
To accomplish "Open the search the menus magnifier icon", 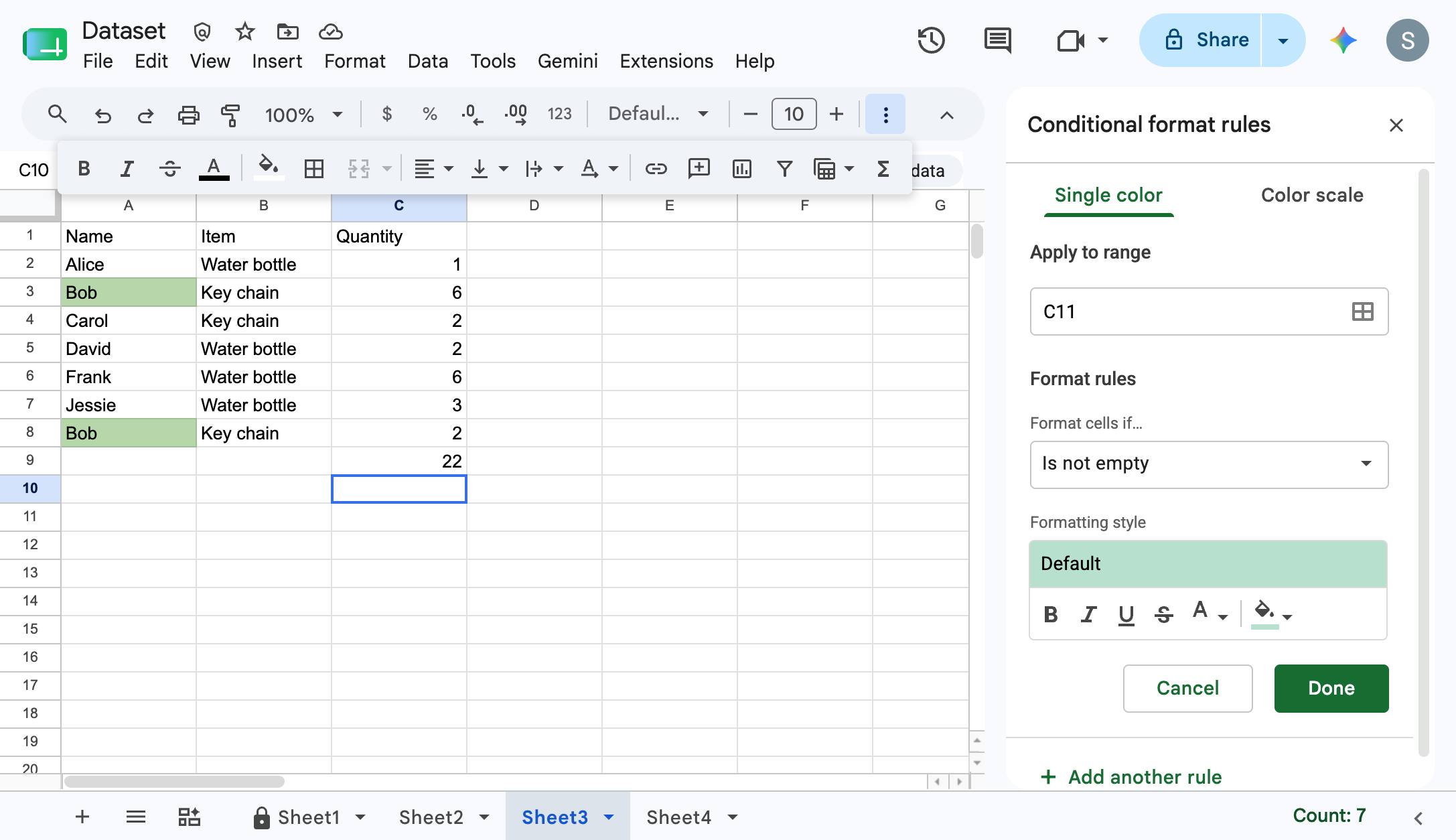I will tap(58, 115).
